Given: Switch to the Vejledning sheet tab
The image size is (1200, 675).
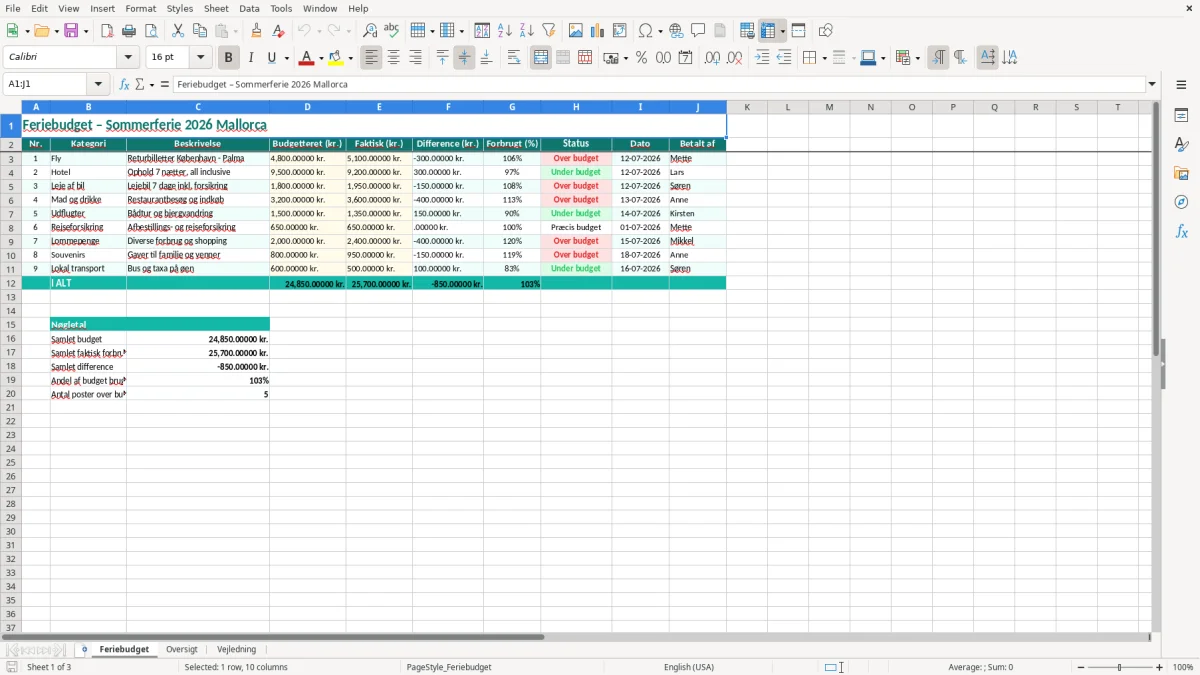Looking at the screenshot, I should [x=237, y=649].
